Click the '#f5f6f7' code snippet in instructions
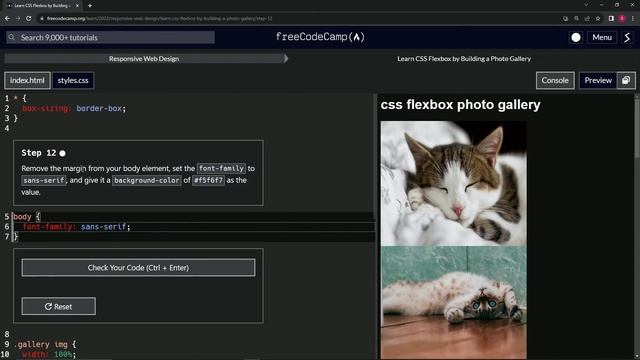The image size is (640, 360). pyautogui.click(x=208, y=180)
